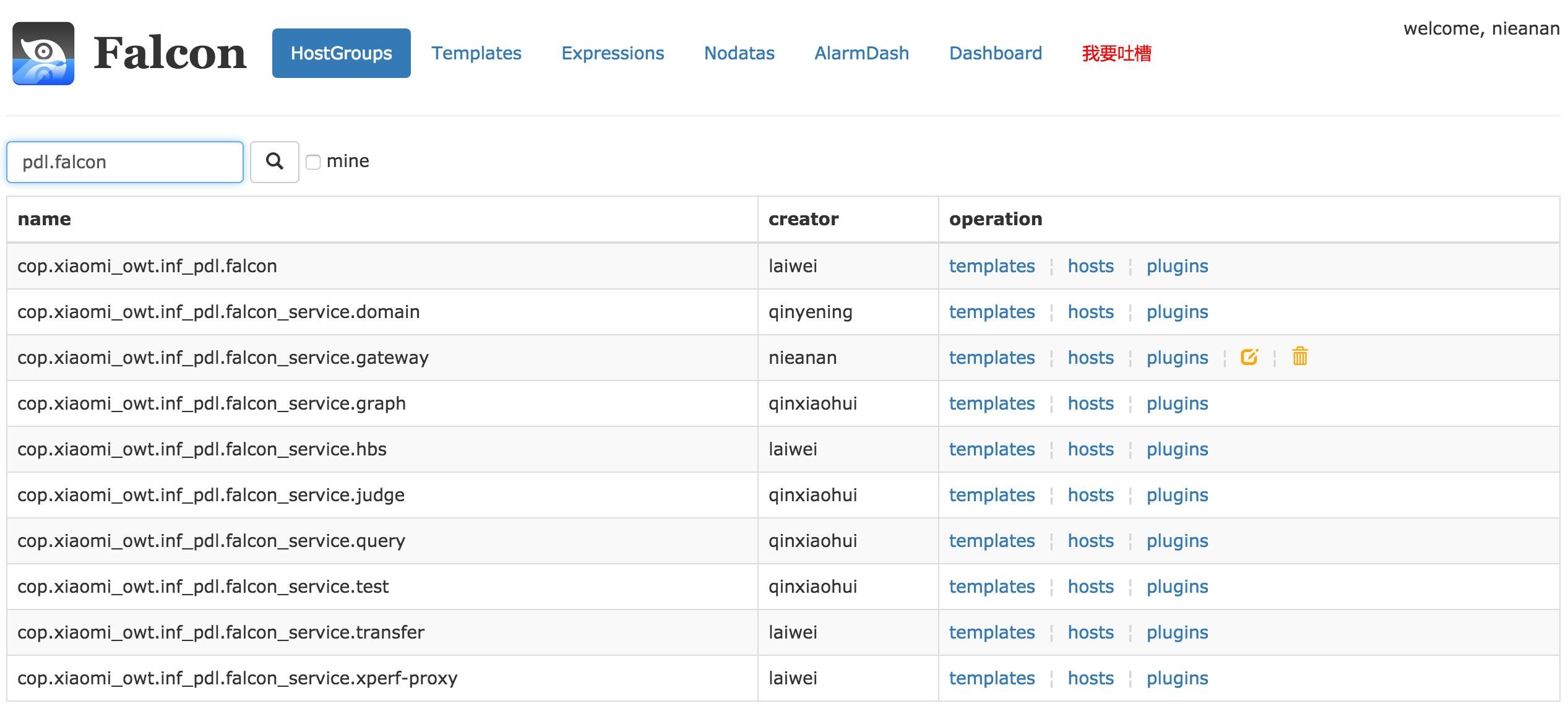Focus the pdl.falcon search field
This screenshot has height=719, width=1568.
[x=125, y=162]
